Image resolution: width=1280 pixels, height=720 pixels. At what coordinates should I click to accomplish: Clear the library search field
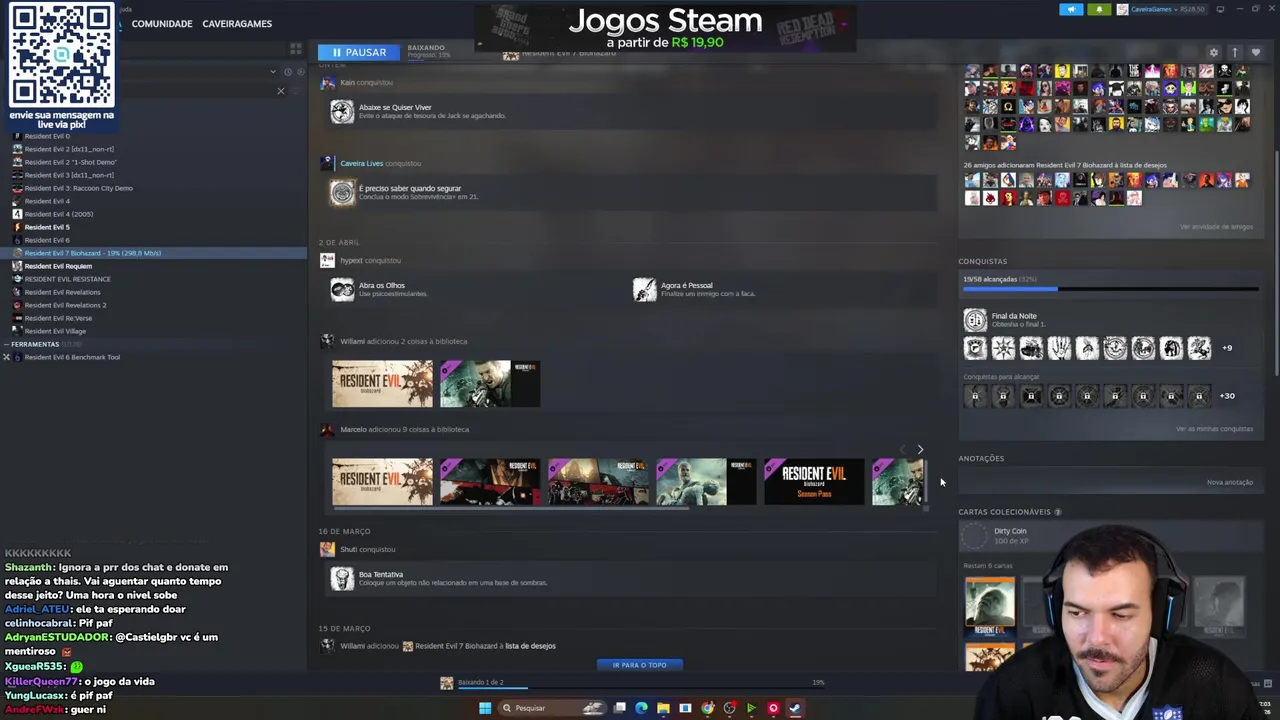(280, 91)
